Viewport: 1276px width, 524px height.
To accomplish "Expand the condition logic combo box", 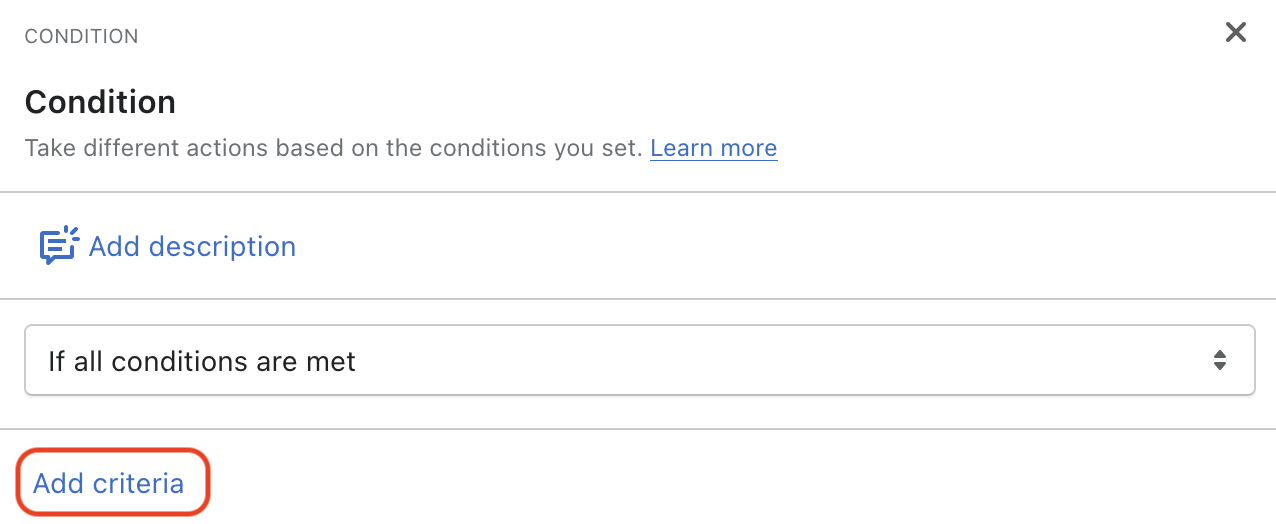I will pos(639,360).
